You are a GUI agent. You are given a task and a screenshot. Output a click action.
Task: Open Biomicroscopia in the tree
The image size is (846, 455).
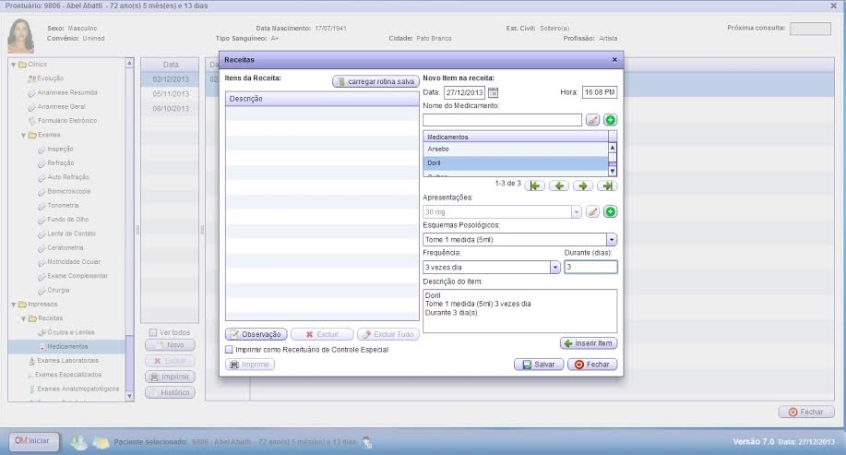[x=69, y=191]
